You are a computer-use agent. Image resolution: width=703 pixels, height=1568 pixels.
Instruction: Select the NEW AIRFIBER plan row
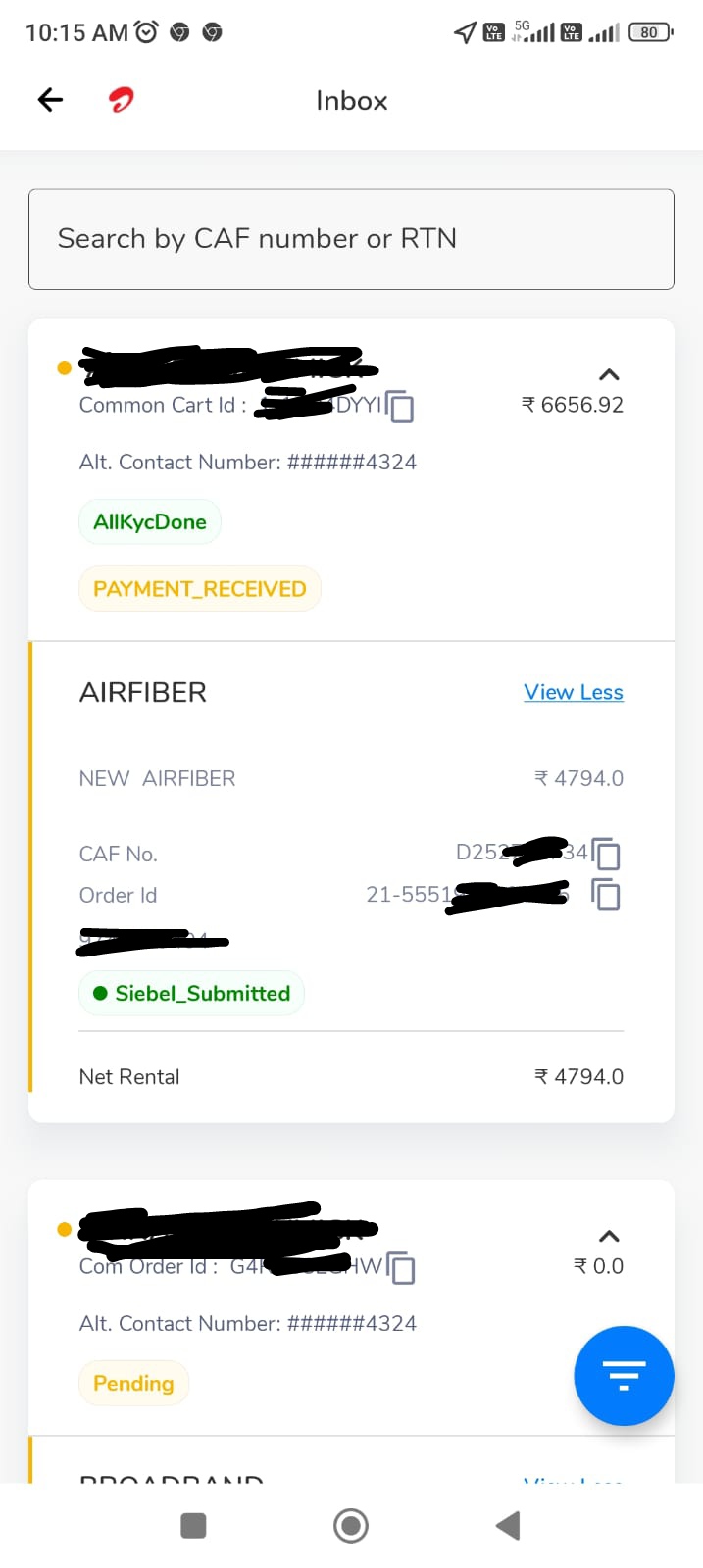pyautogui.click(x=351, y=778)
